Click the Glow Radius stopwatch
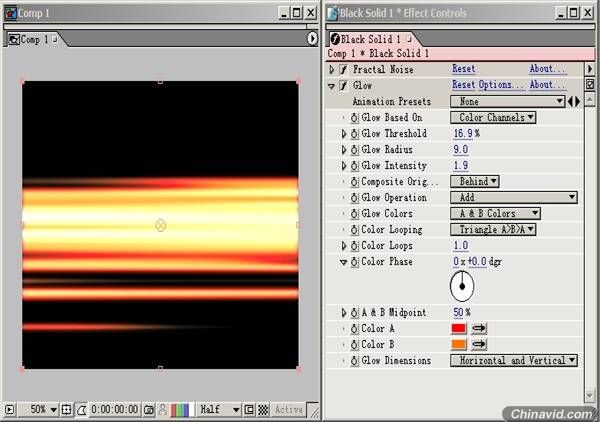Viewport: 600px width, 422px height. pyautogui.click(x=354, y=150)
